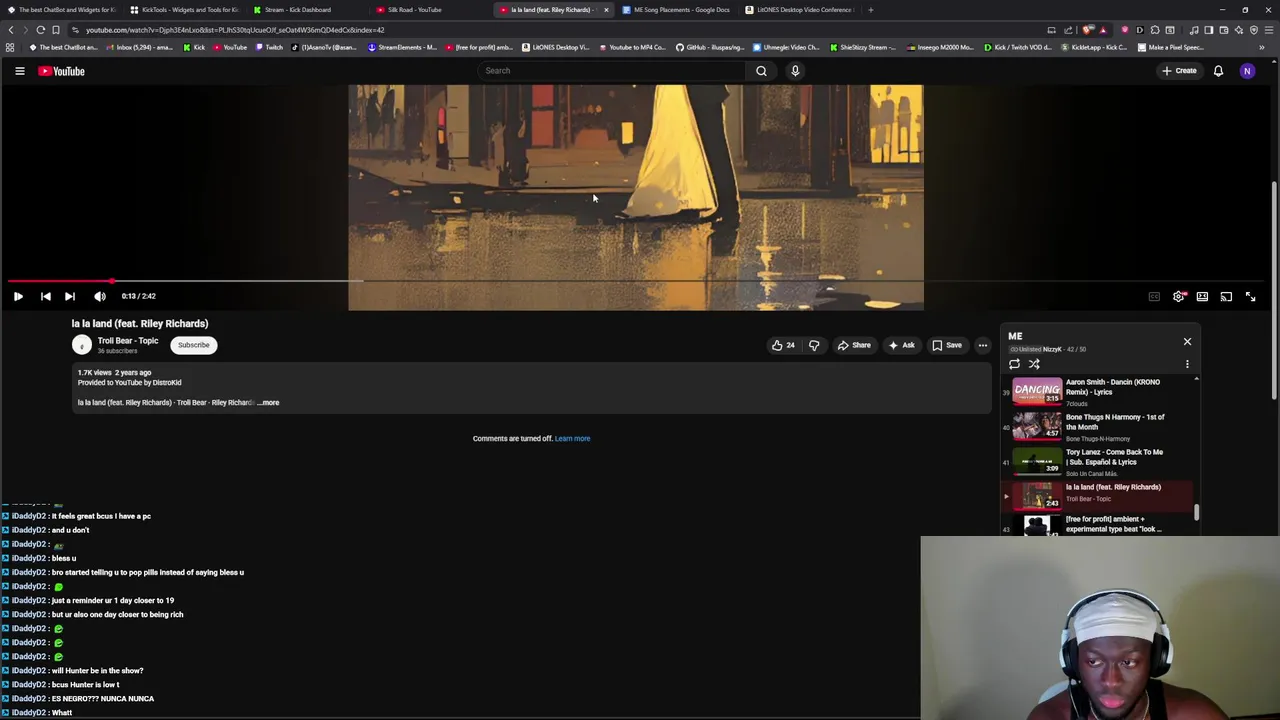Image resolution: width=1280 pixels, height=720 pixels.
Task: Close the ME playlist panel
Action: (1187, 341)
